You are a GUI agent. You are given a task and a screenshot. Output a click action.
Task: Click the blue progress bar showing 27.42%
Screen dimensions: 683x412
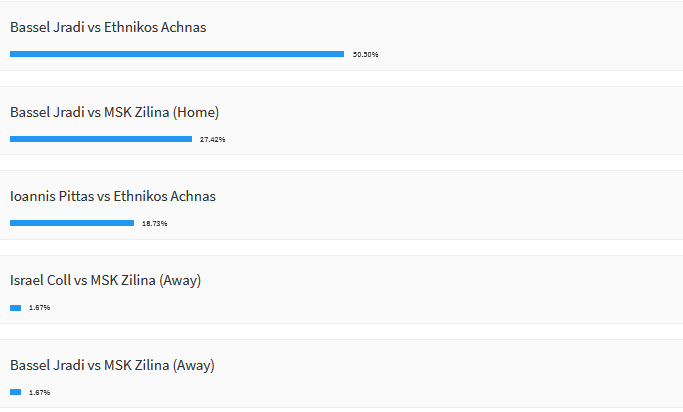pos(101,139)
